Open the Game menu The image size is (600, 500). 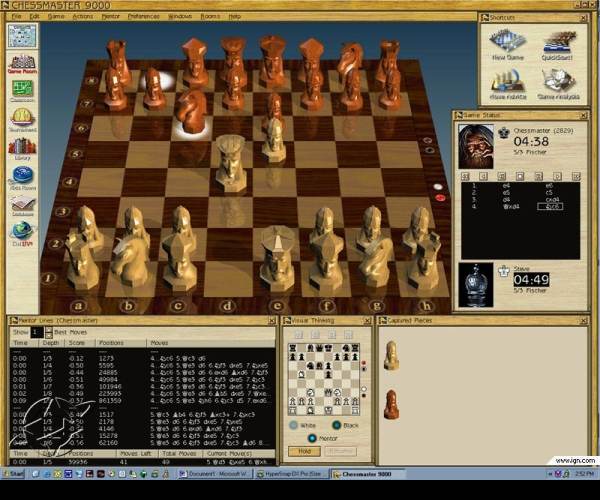coord(56,16)
